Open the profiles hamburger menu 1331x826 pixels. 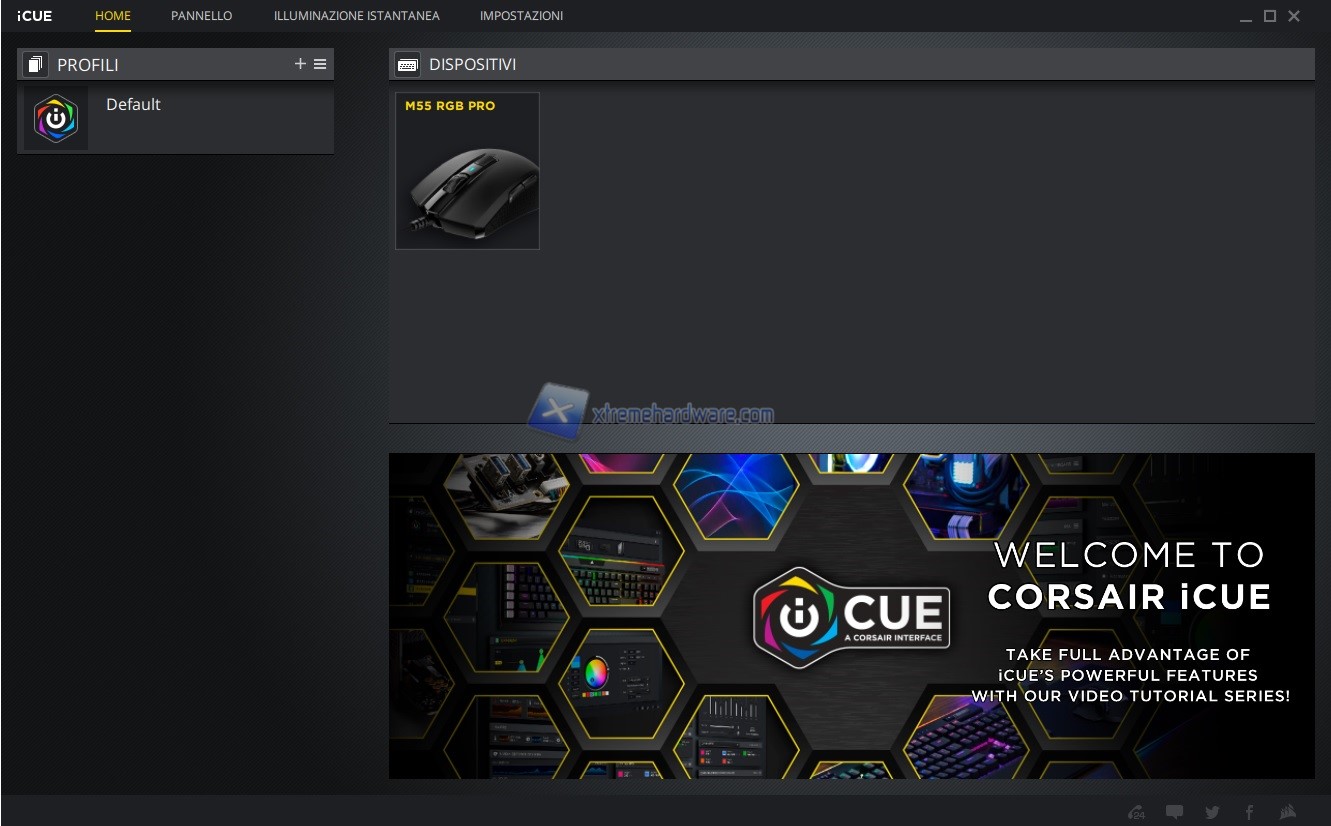pos(320,64)
